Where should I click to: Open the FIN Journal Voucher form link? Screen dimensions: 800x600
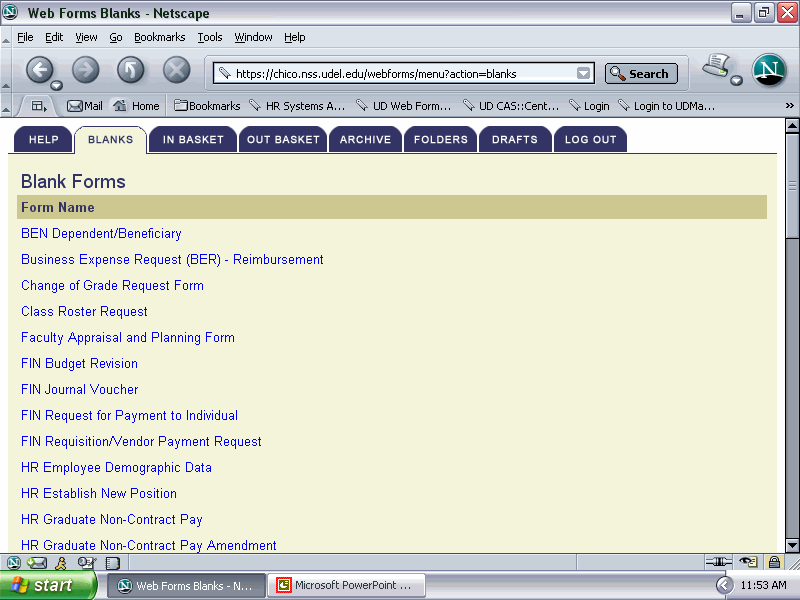point(80,390)
